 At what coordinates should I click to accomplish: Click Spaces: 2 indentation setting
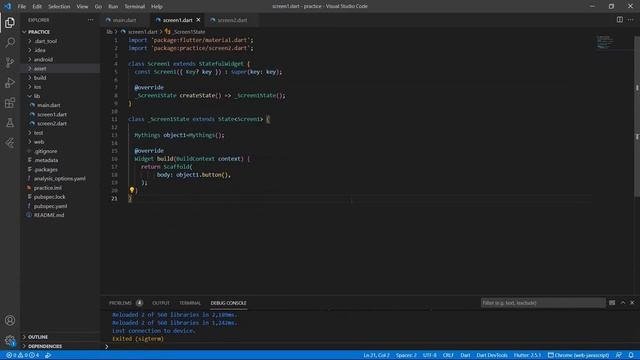406,355
